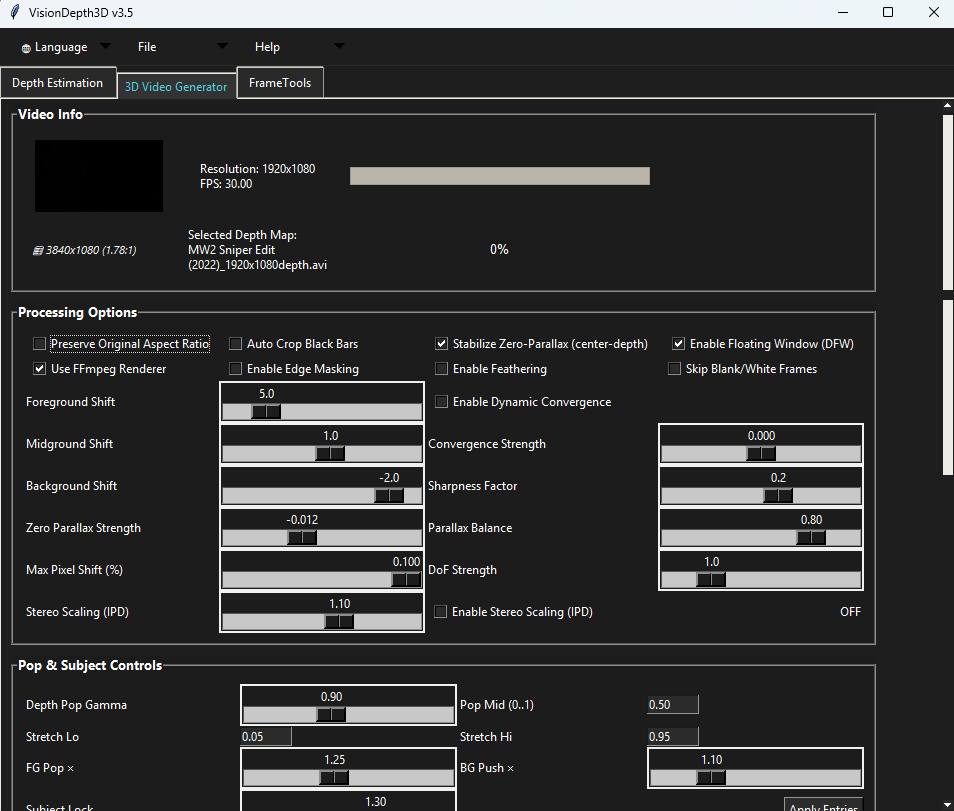Enable Preserve Original Aspect Ratio checkbox

coord(40,344)
